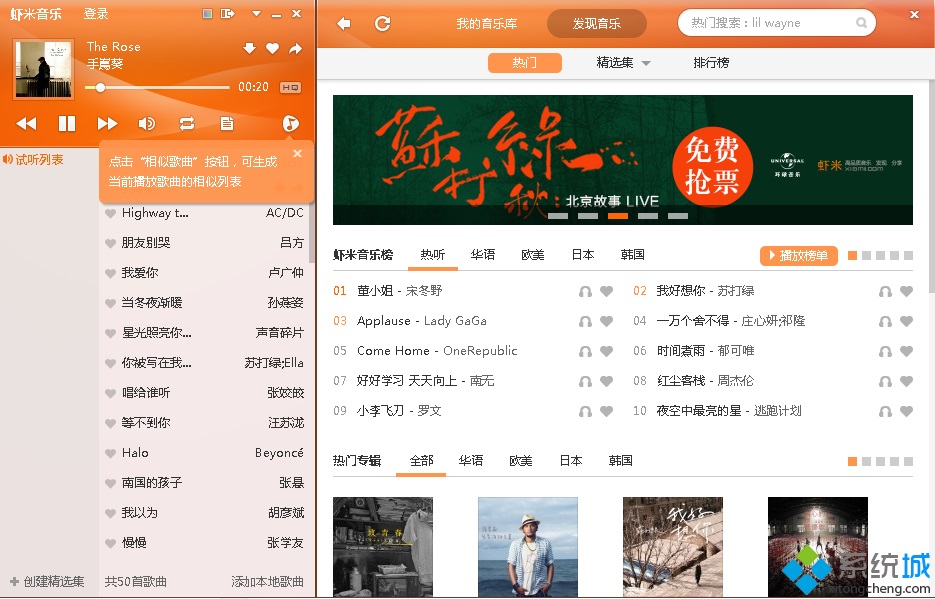Select 韩国 under 热门专辑

point(621,460)
